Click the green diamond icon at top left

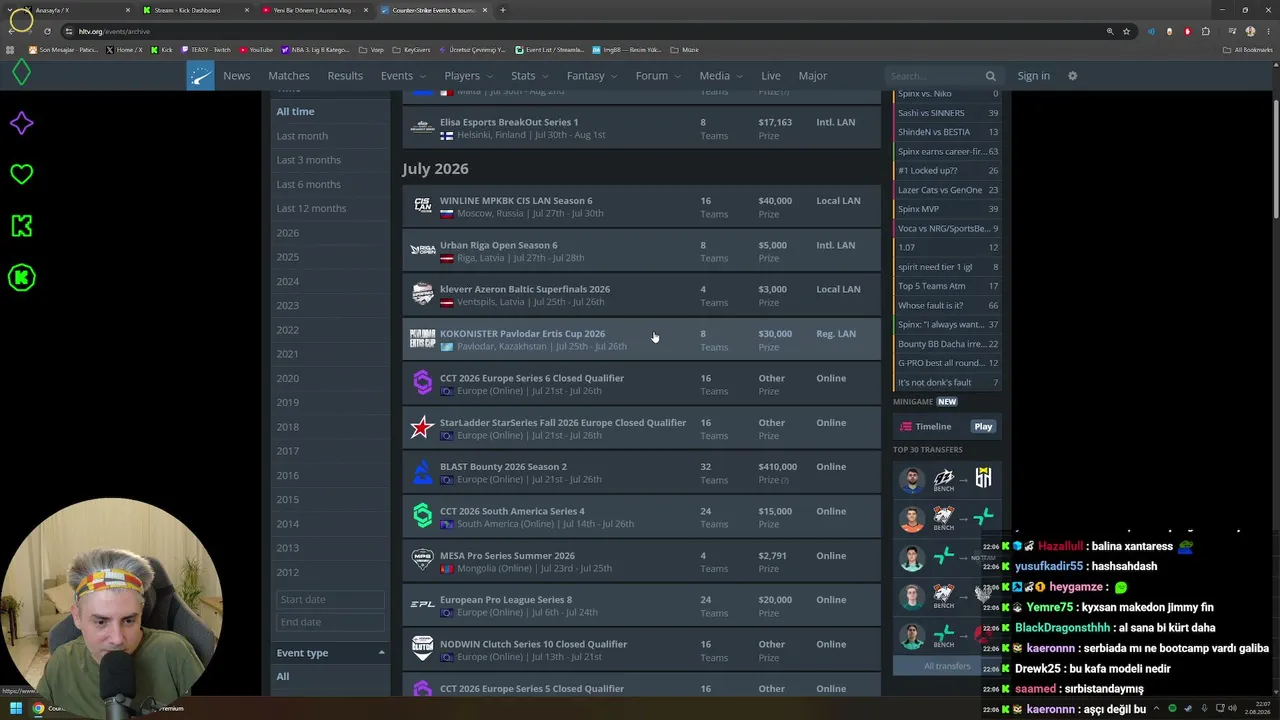21,72
